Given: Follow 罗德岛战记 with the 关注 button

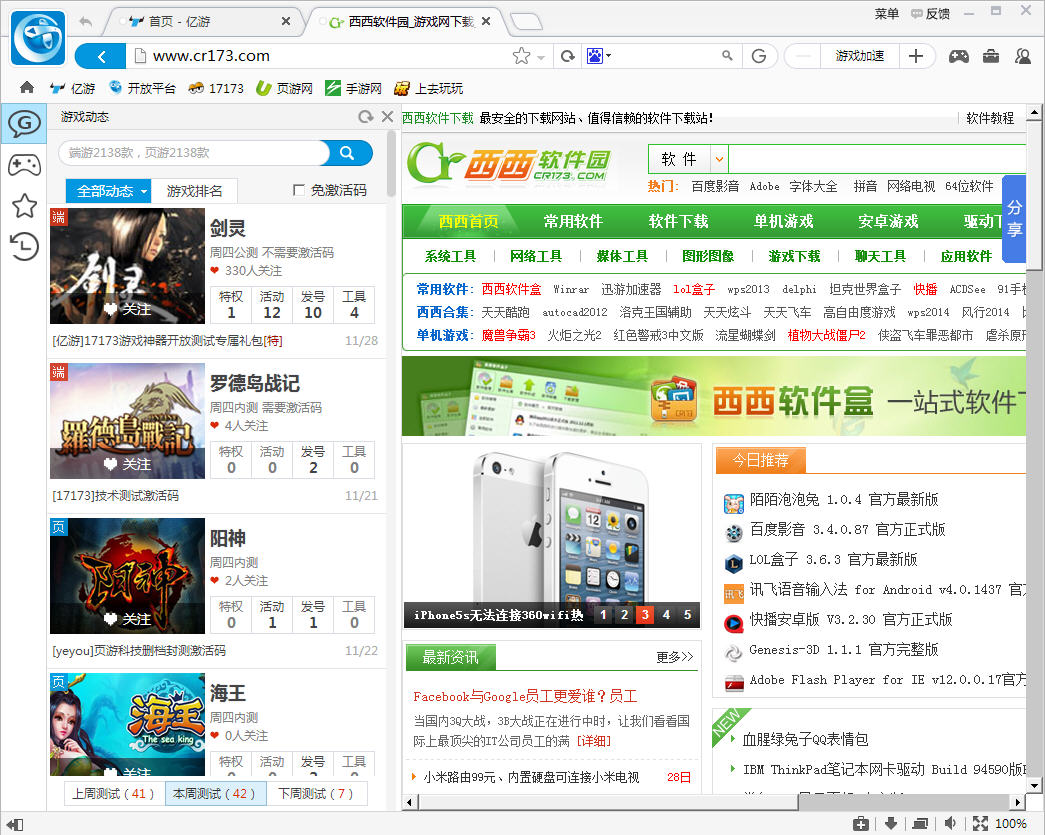Looking at the screenshot, I should coord(127,464).
